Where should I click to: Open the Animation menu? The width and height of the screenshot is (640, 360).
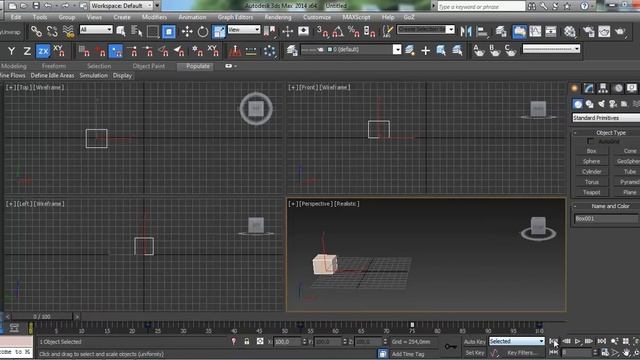click(192, 17)
